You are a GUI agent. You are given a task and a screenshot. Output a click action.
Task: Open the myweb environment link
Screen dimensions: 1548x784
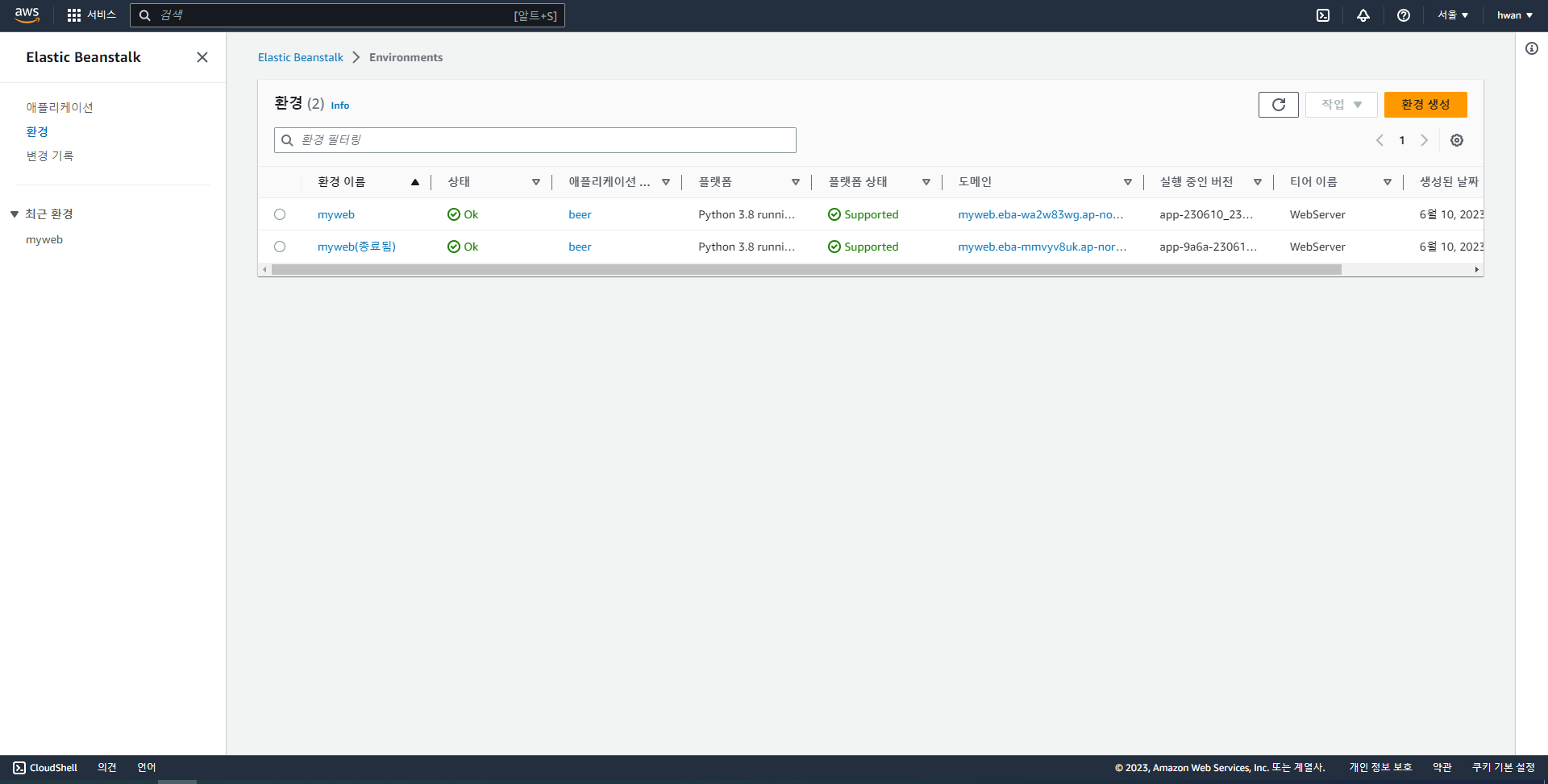(x=336, y=214)
